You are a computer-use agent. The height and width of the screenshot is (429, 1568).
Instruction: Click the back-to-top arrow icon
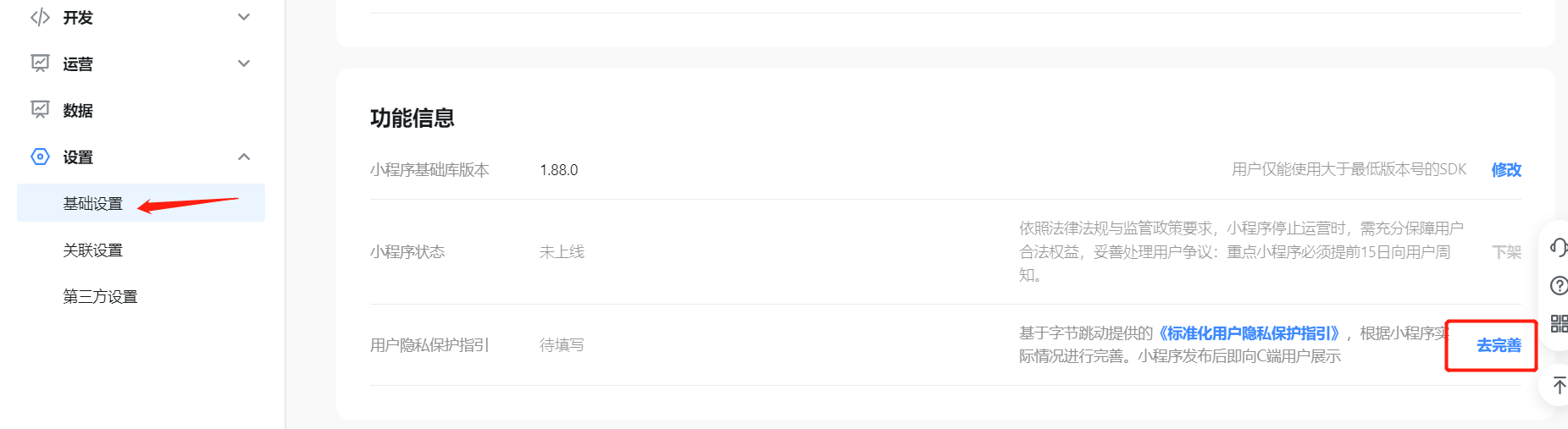coord(1559,386)
